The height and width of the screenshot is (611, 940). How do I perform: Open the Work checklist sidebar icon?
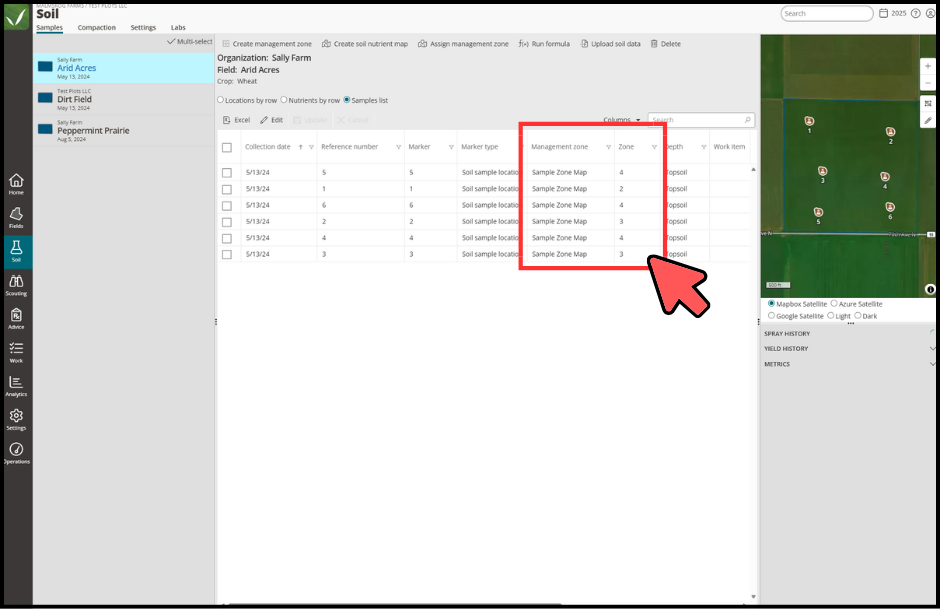tap(16, 353)
